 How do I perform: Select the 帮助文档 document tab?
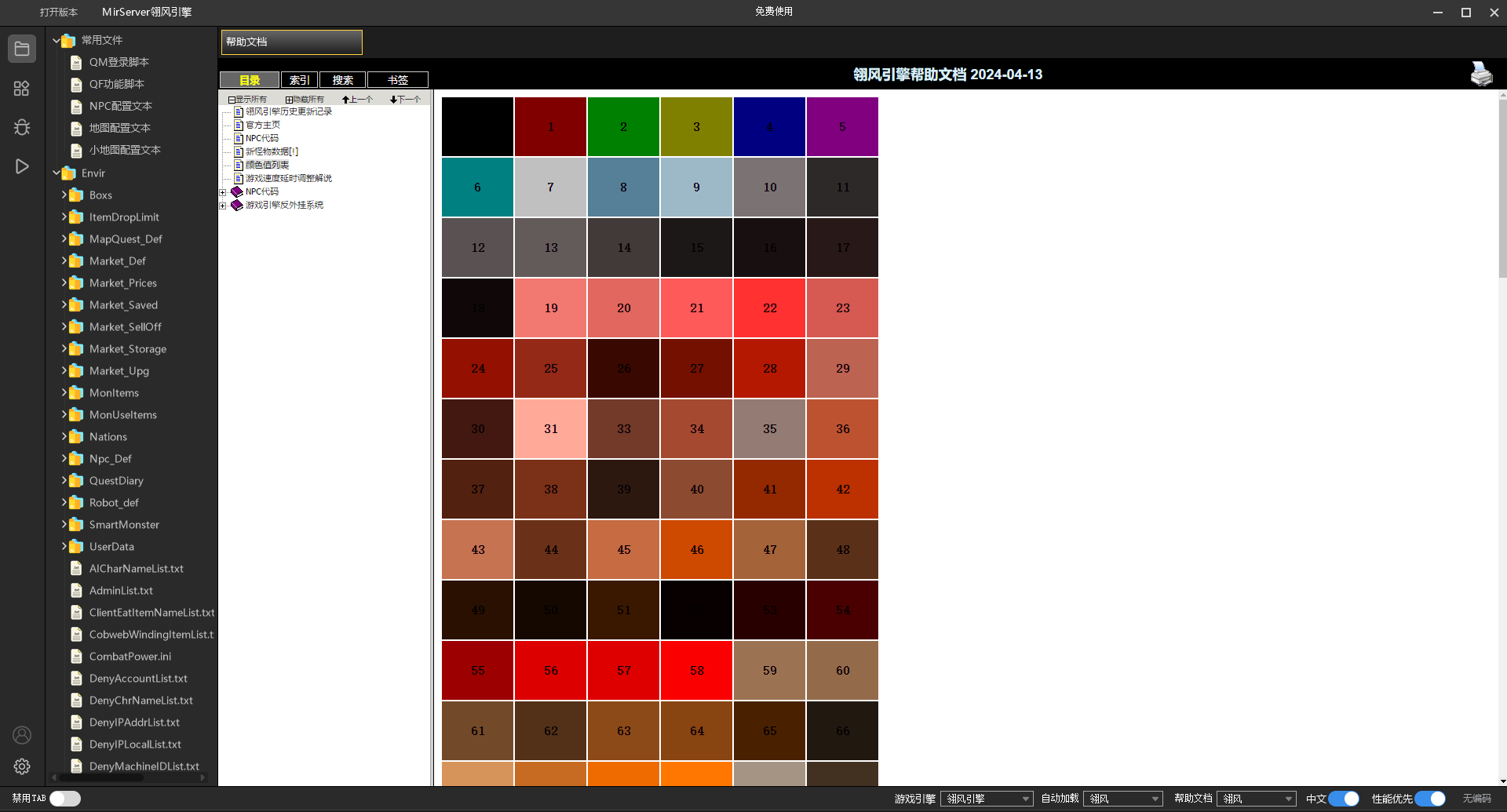coord(291,42)
